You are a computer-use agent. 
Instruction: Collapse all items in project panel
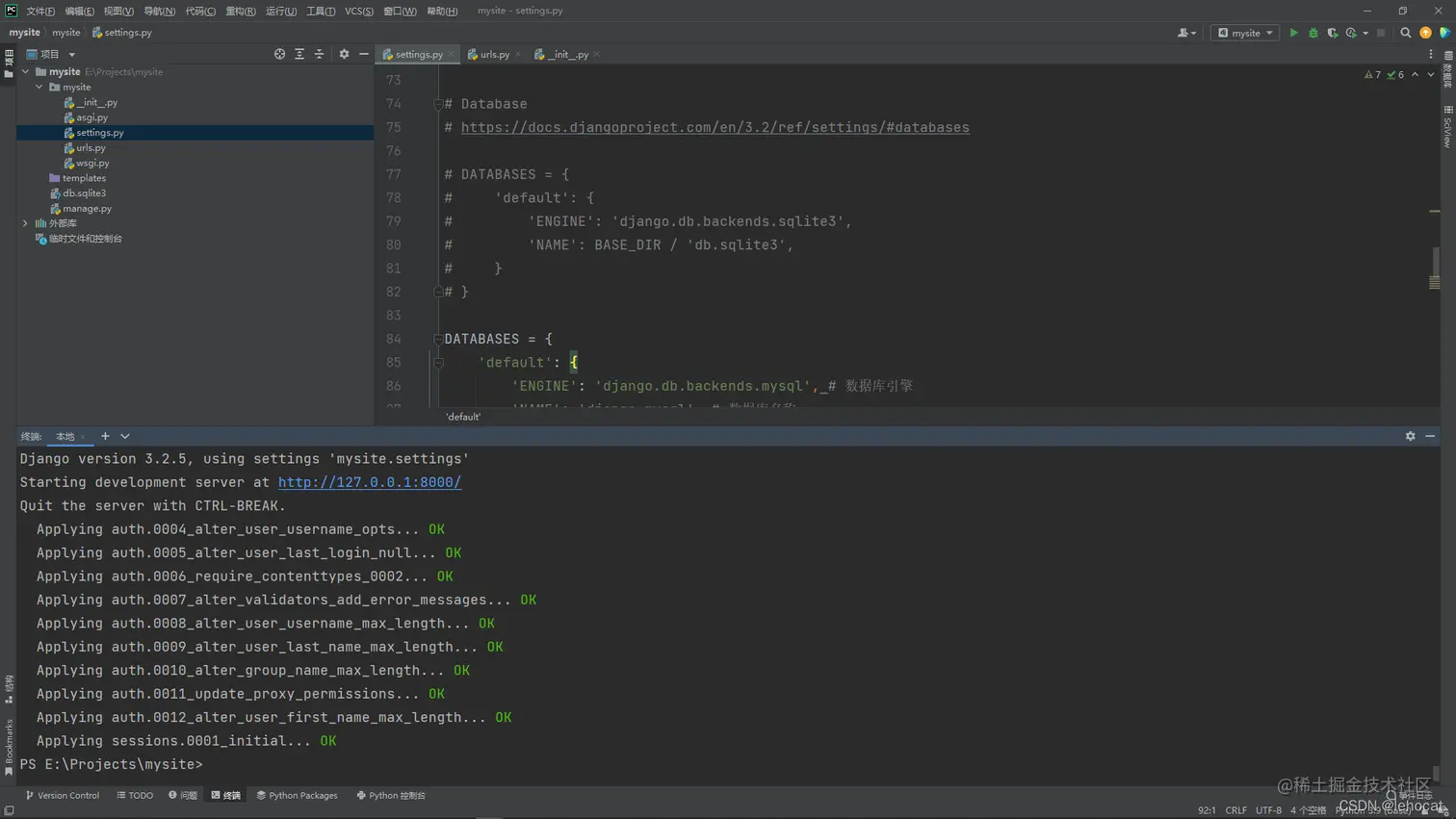click(x=319, y=54)
